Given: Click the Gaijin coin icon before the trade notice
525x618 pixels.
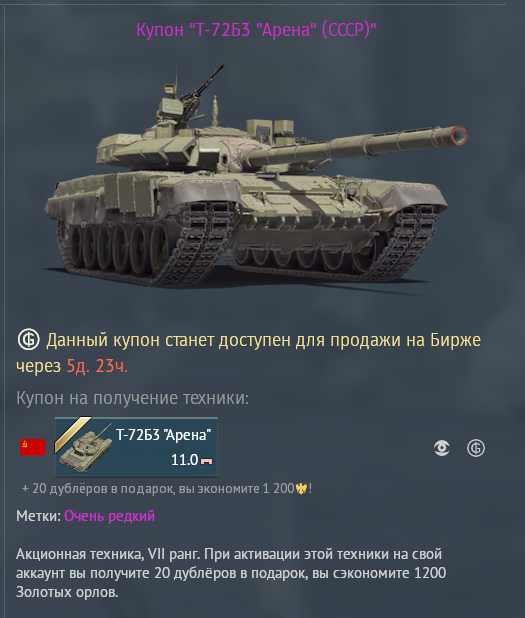Looking at the screenshot, I should [28, 340].
